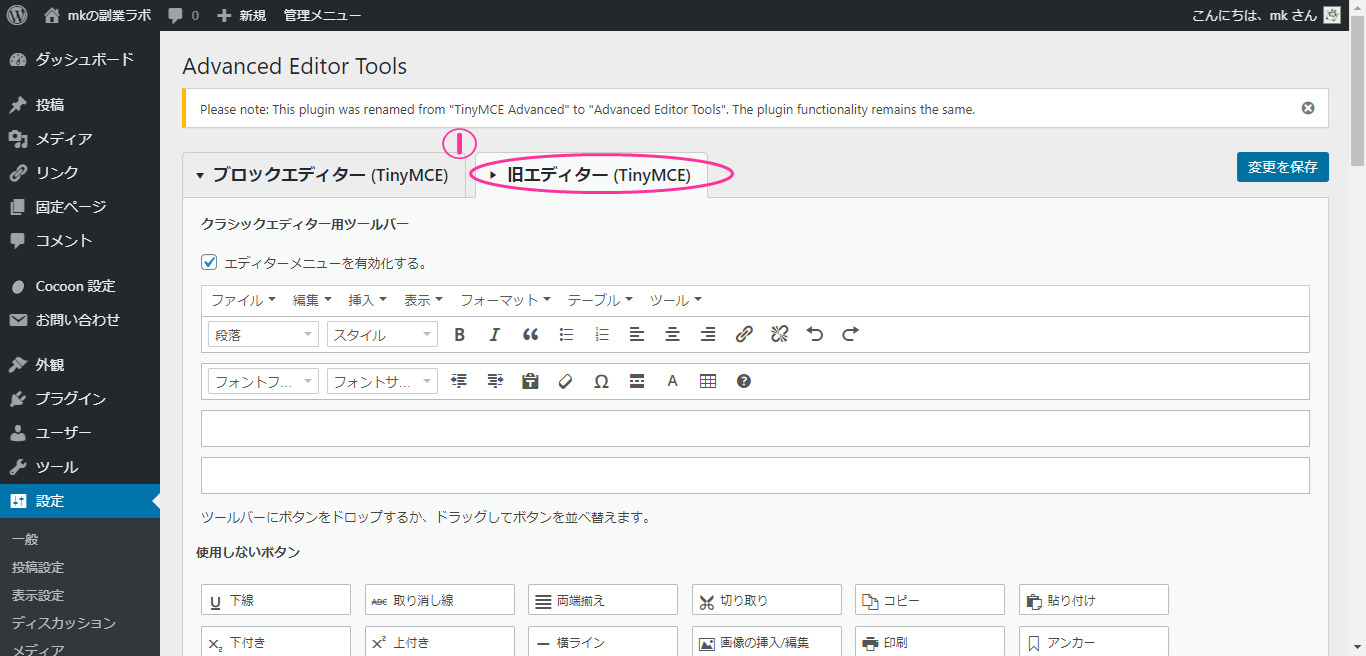Open the スタイル dropdown
This screenshot has width=1366, height=656.
click(382, 335)
